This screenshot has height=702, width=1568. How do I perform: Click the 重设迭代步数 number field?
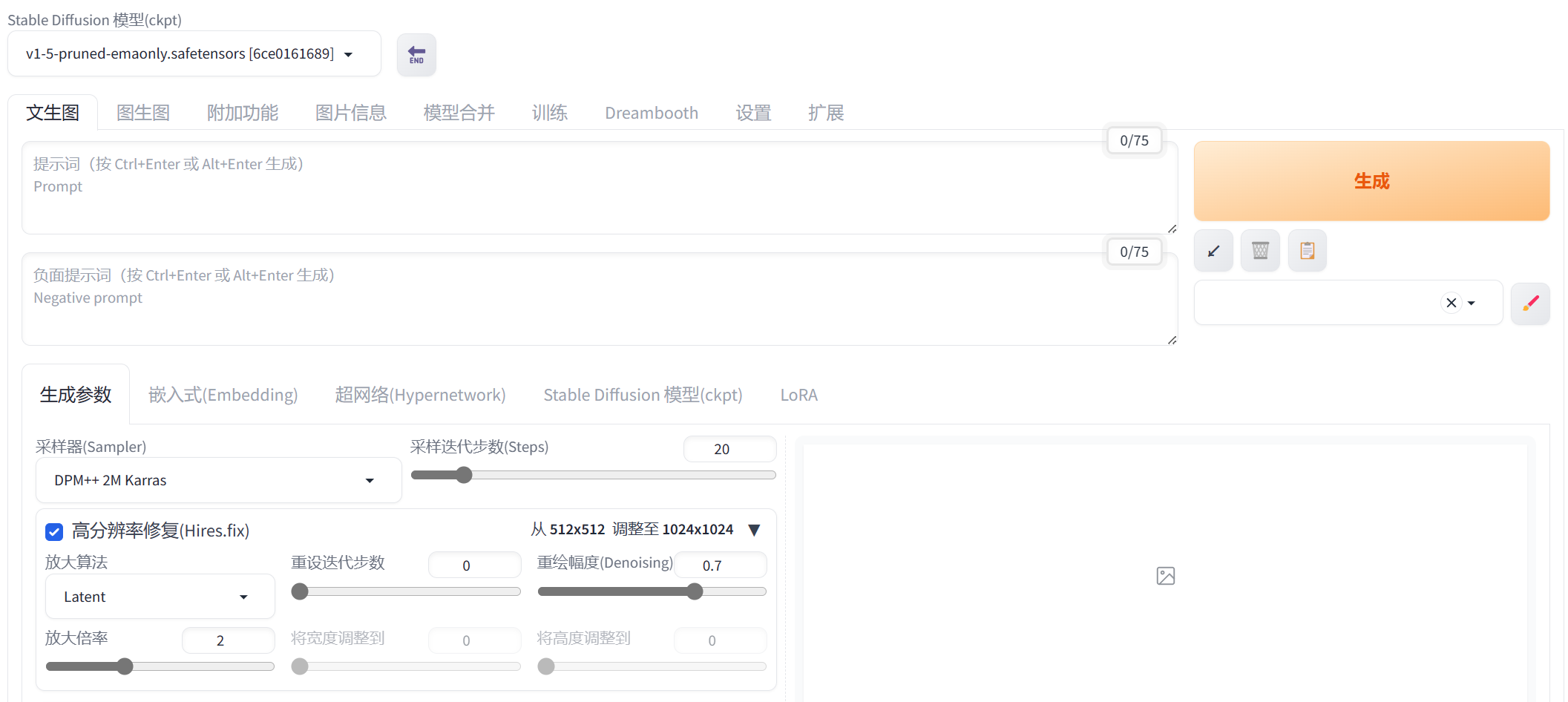[474, 565]
